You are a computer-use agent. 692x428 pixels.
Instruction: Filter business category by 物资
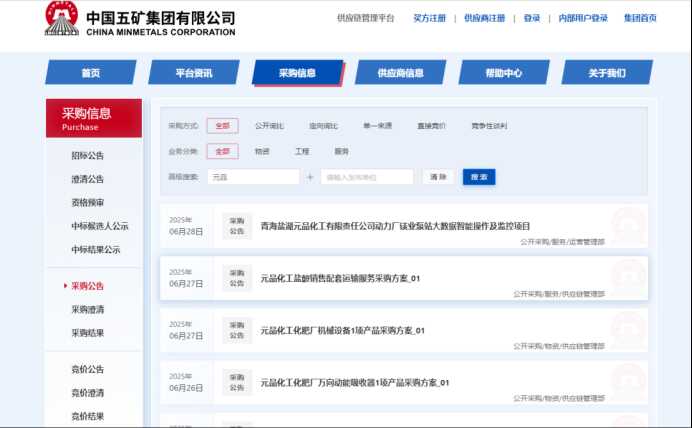[x=262, y=152]
